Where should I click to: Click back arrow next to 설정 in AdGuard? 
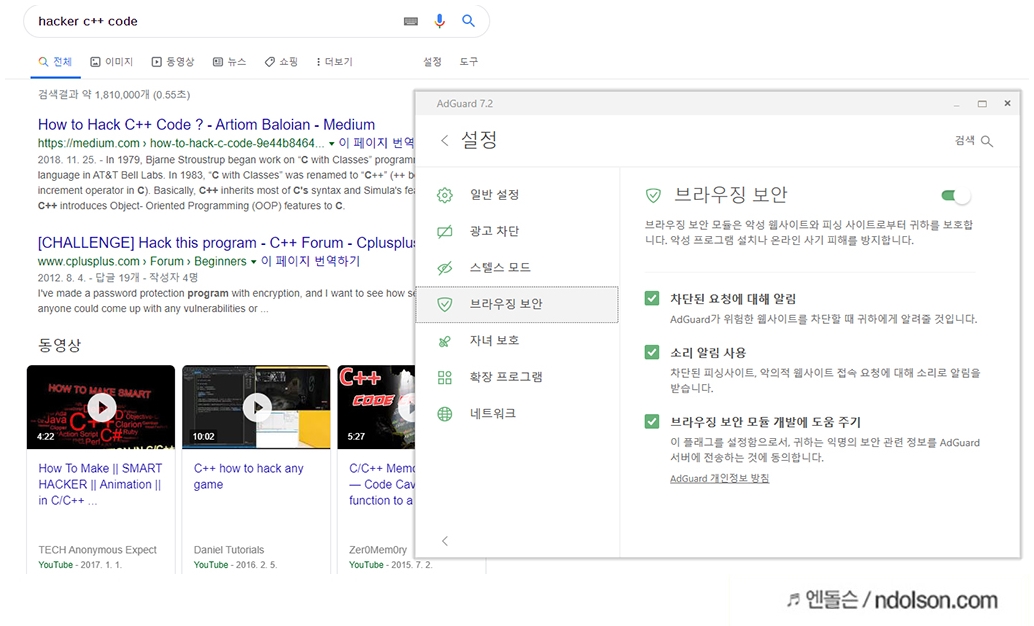point(444,141)
